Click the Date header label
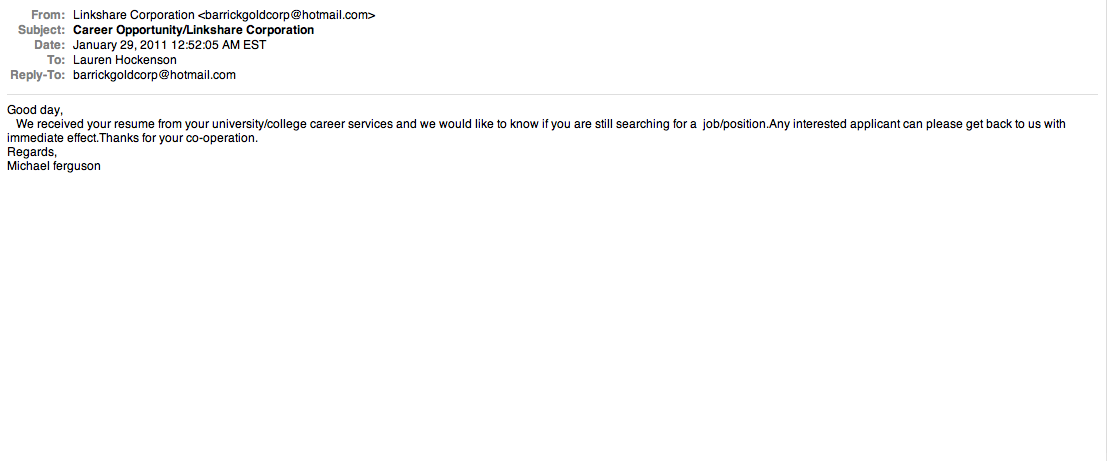 click(x=49, y=44)
